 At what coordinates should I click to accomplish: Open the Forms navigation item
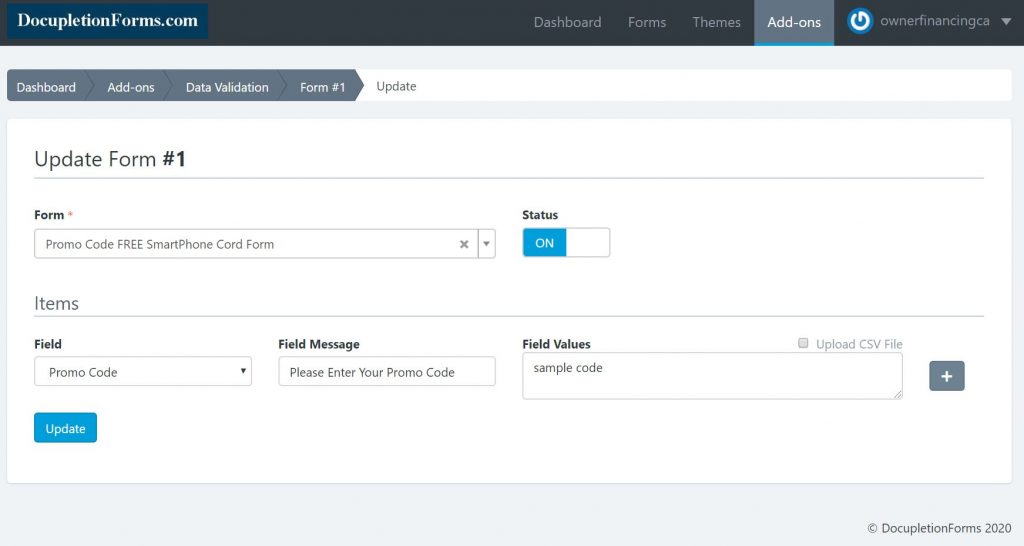tap(646, 22)
